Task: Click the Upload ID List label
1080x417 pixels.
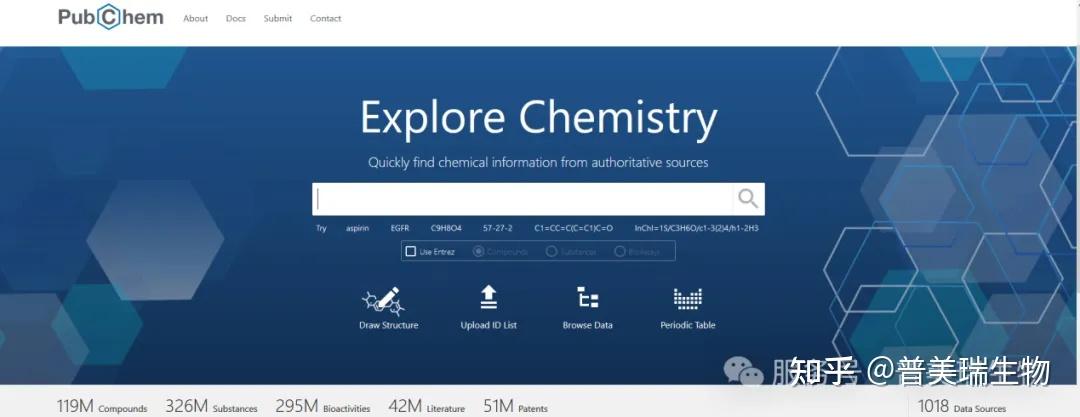Action: pyautogui.click(x=488, y=325)
